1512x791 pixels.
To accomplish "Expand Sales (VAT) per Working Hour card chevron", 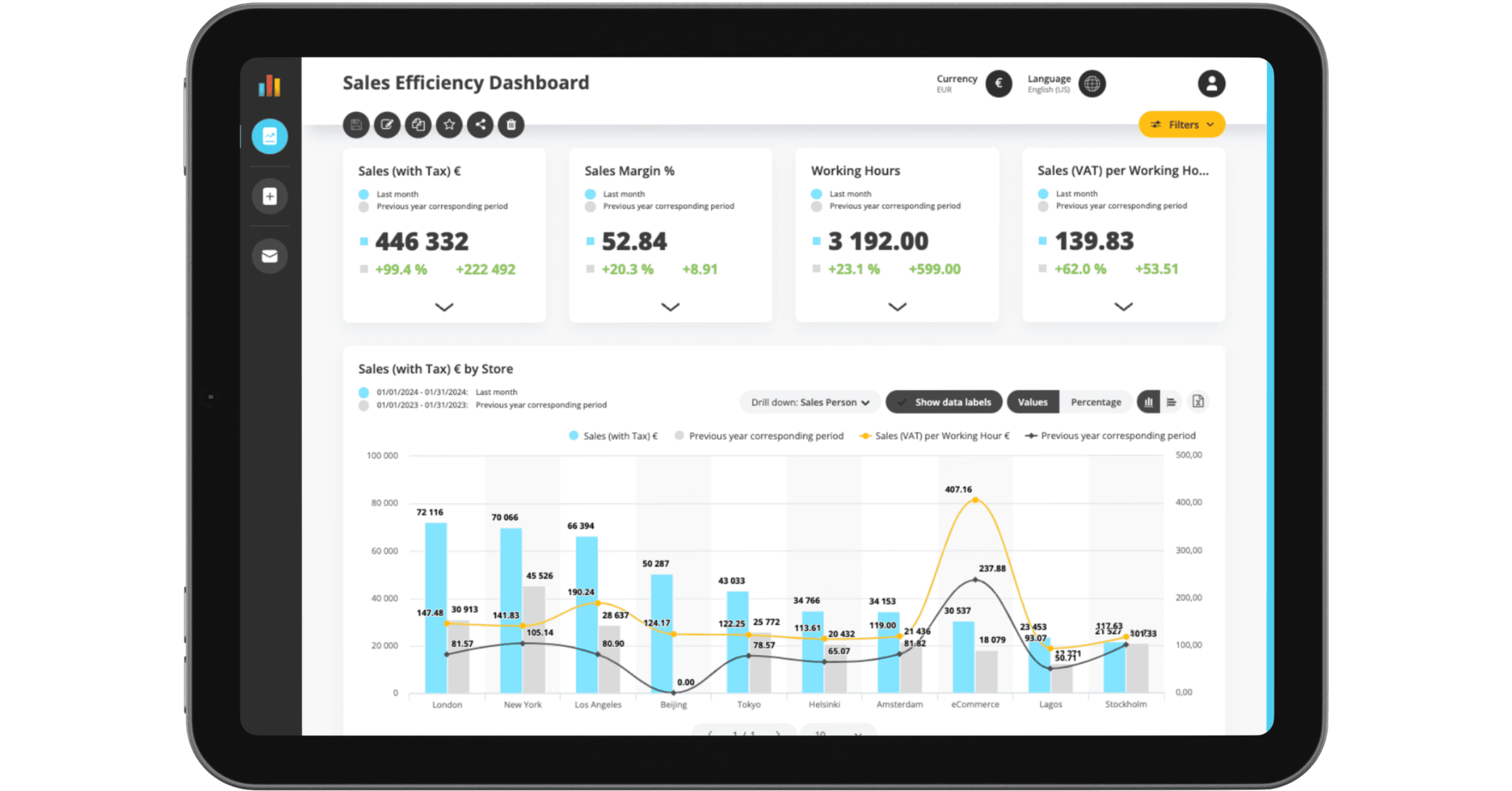I will click(1123, 307).
